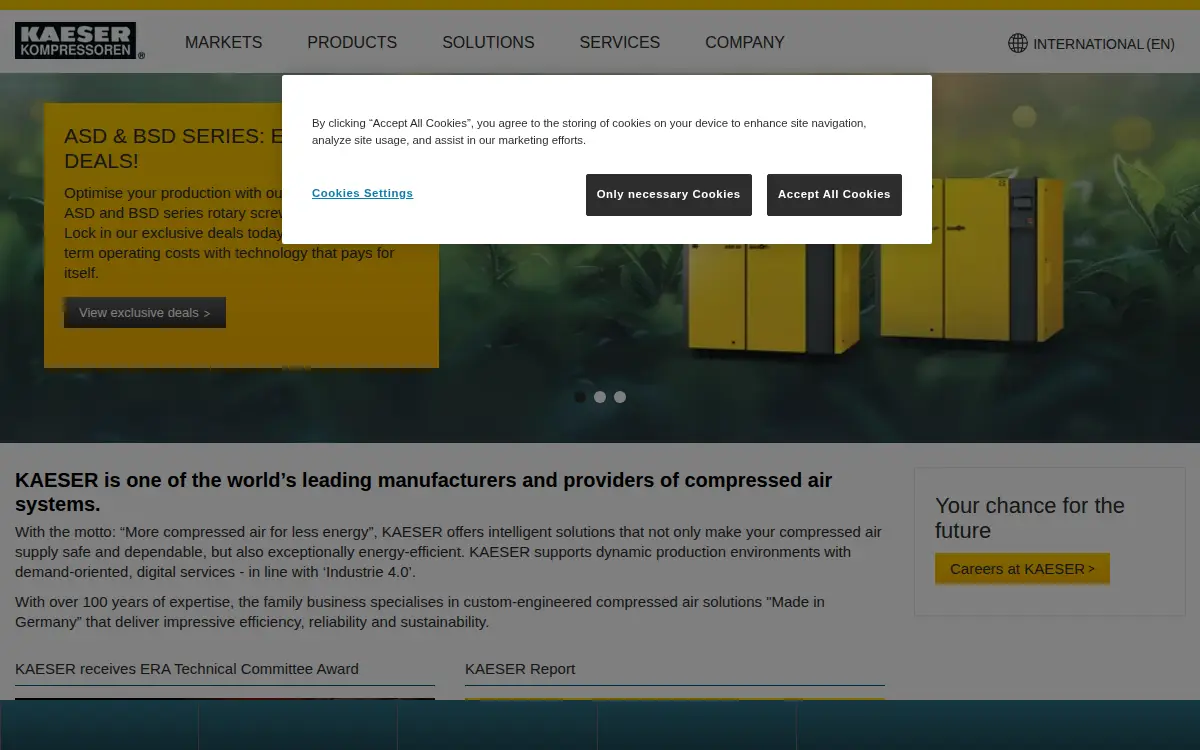The height and width of the screenshot is (750, 1200).
Task: Open the PRODUCTS menu
Action: (352, 42)
